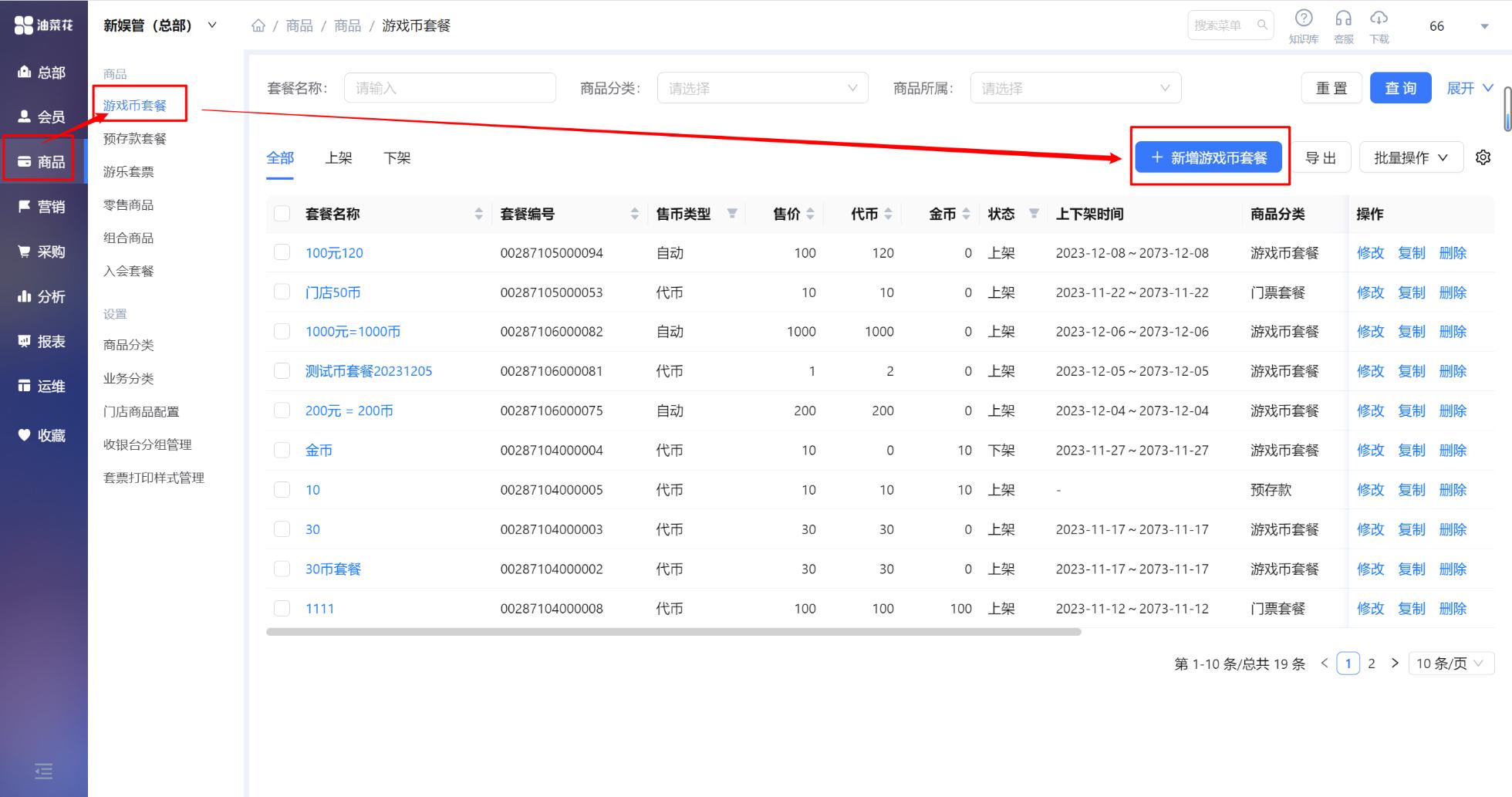Go to the 报表 sidebar section
This screenshot has width=1512, height=797.
42,341
